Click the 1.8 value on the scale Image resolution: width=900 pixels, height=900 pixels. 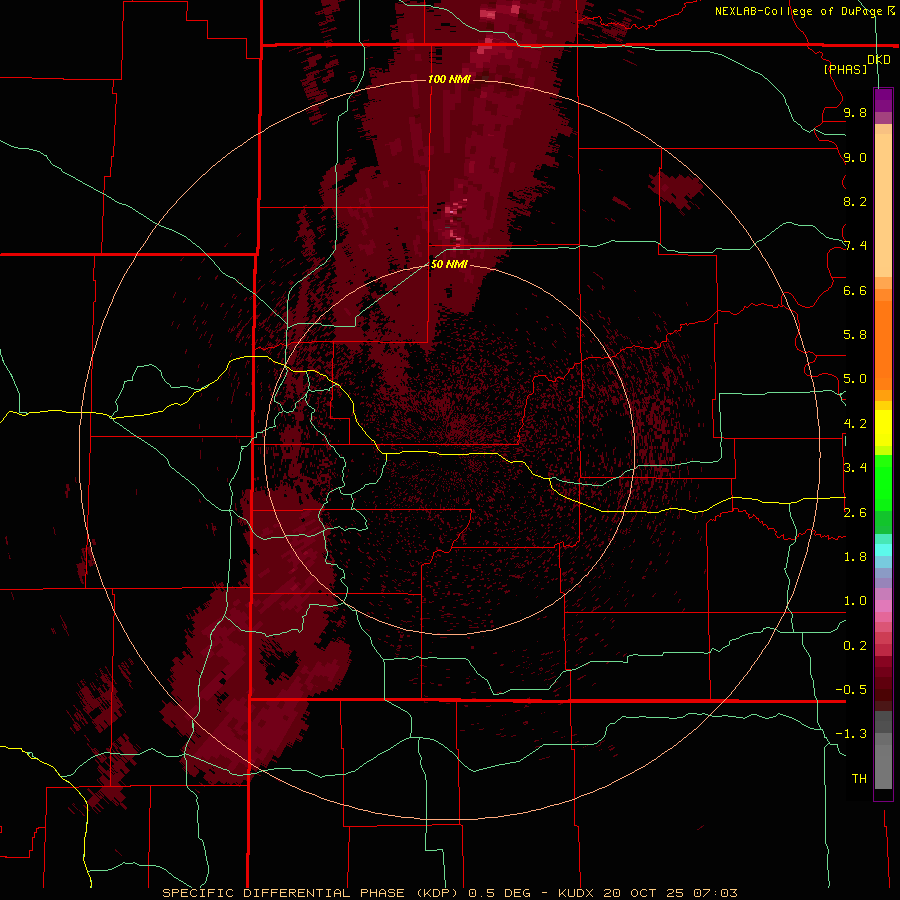click(x=855, y=557)
